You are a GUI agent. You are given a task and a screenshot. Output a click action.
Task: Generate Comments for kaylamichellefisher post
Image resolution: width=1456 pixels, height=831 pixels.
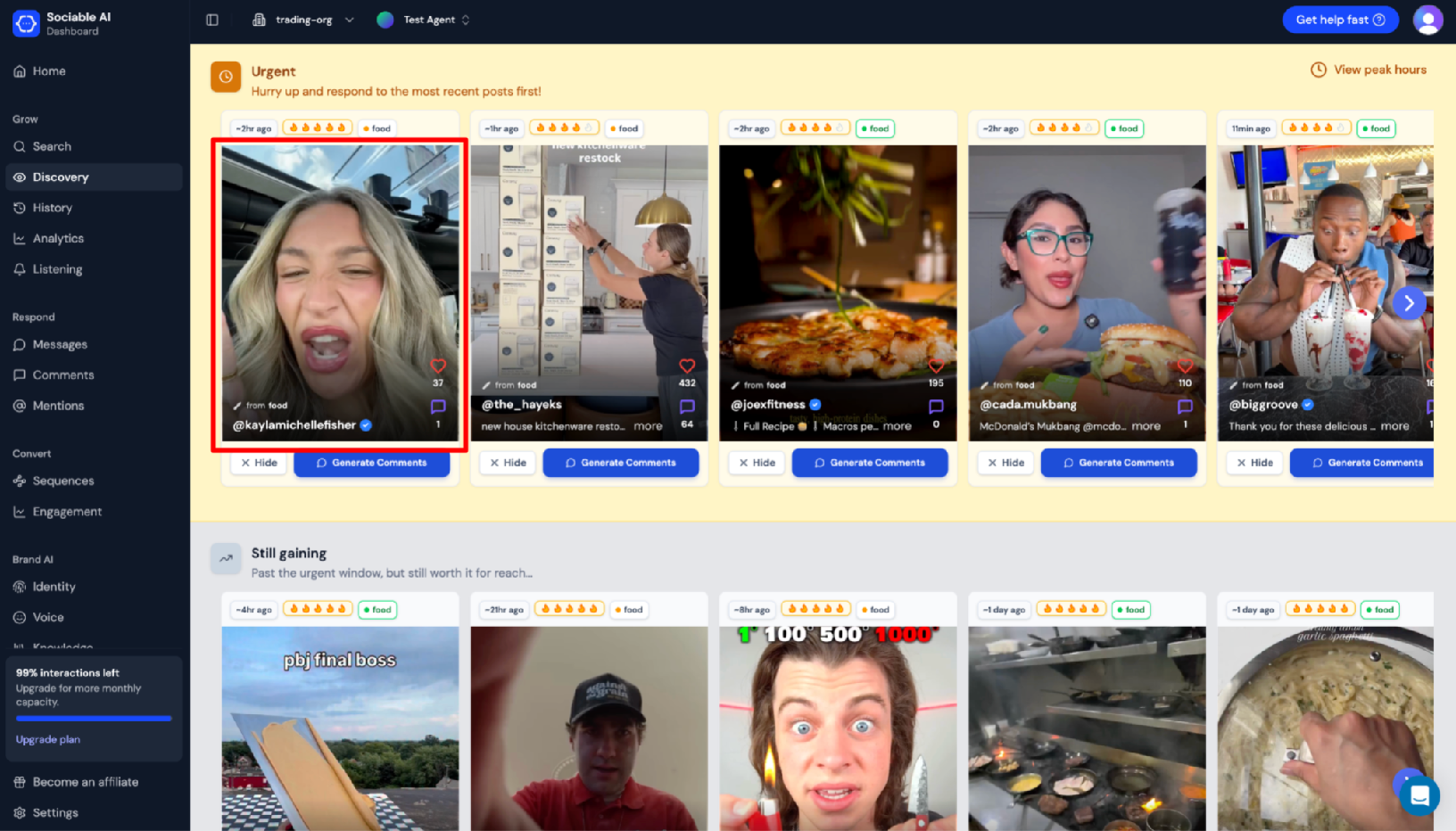[371, 463]
